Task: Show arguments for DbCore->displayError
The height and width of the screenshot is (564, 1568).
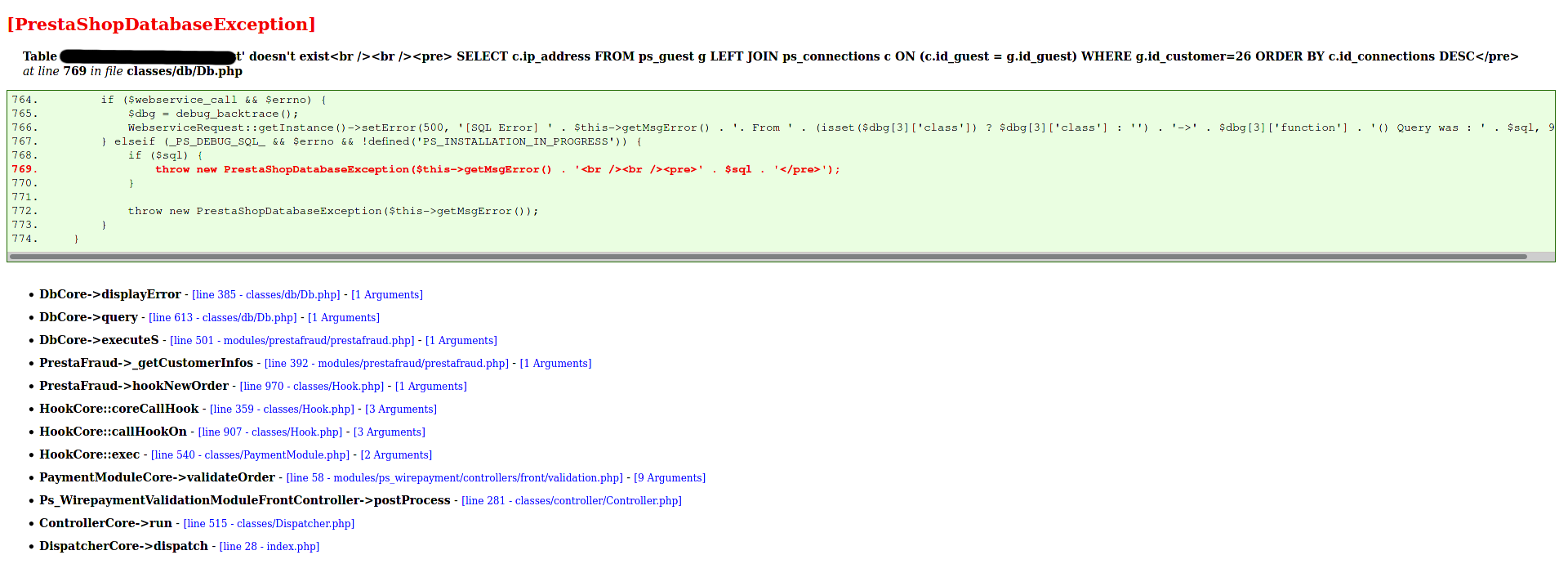Action: (387, 295)
